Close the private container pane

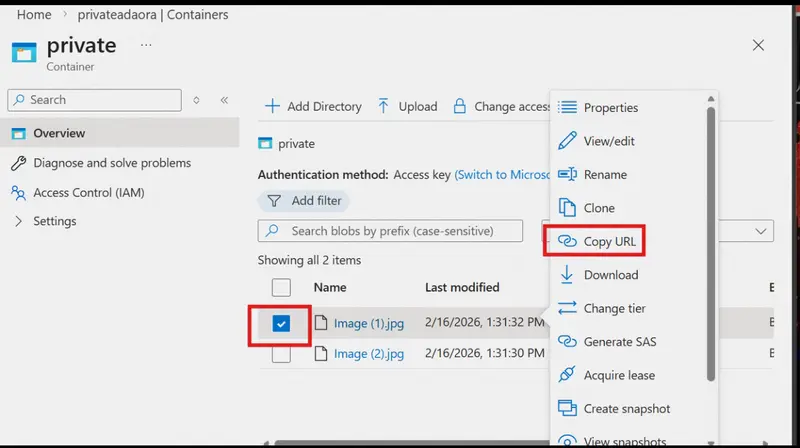(x=758, y=45)
